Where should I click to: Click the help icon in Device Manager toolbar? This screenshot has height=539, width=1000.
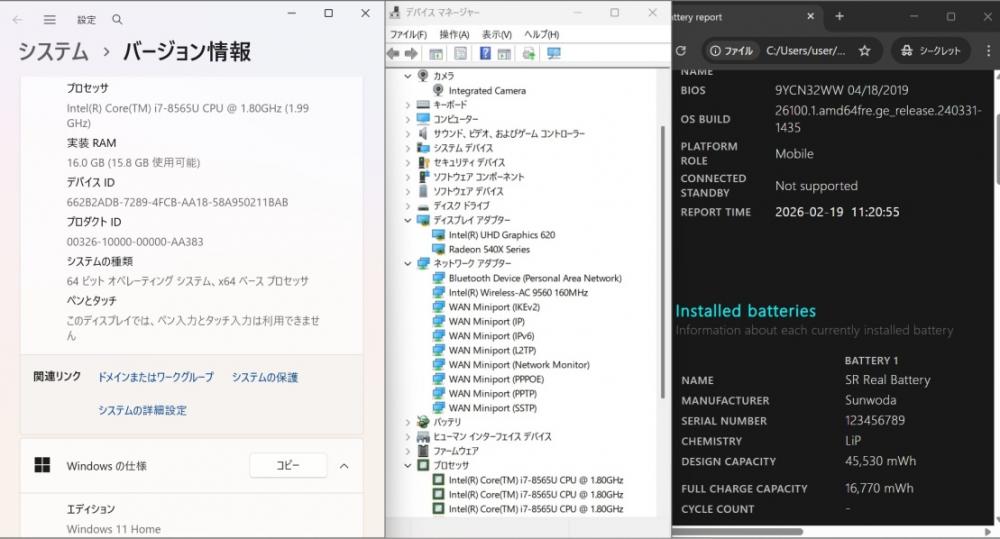click(x=485, y=54)
